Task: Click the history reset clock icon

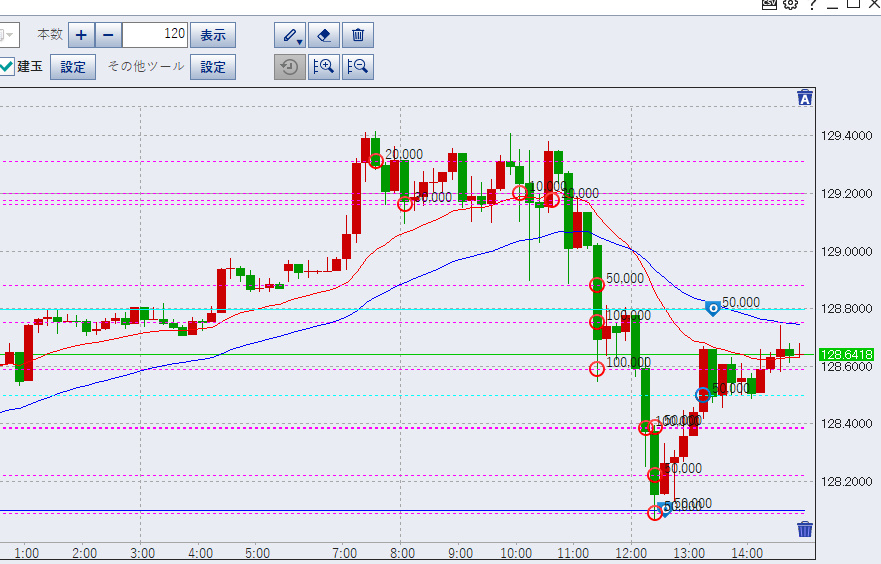Action: click(289, 67)
